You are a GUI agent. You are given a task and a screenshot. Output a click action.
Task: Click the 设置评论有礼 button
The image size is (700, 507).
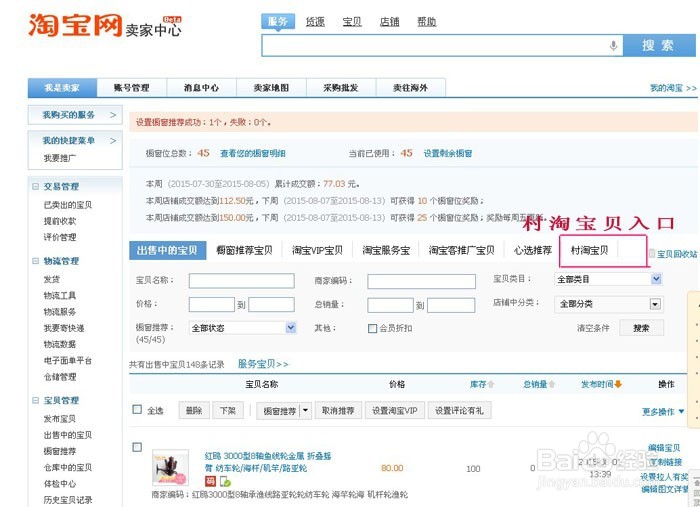459,410
